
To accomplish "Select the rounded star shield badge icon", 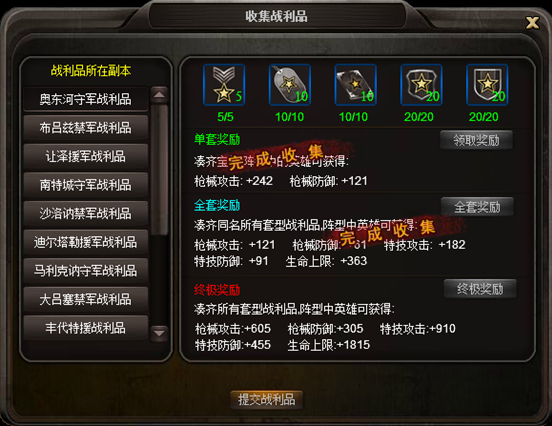I will (421, 85).
